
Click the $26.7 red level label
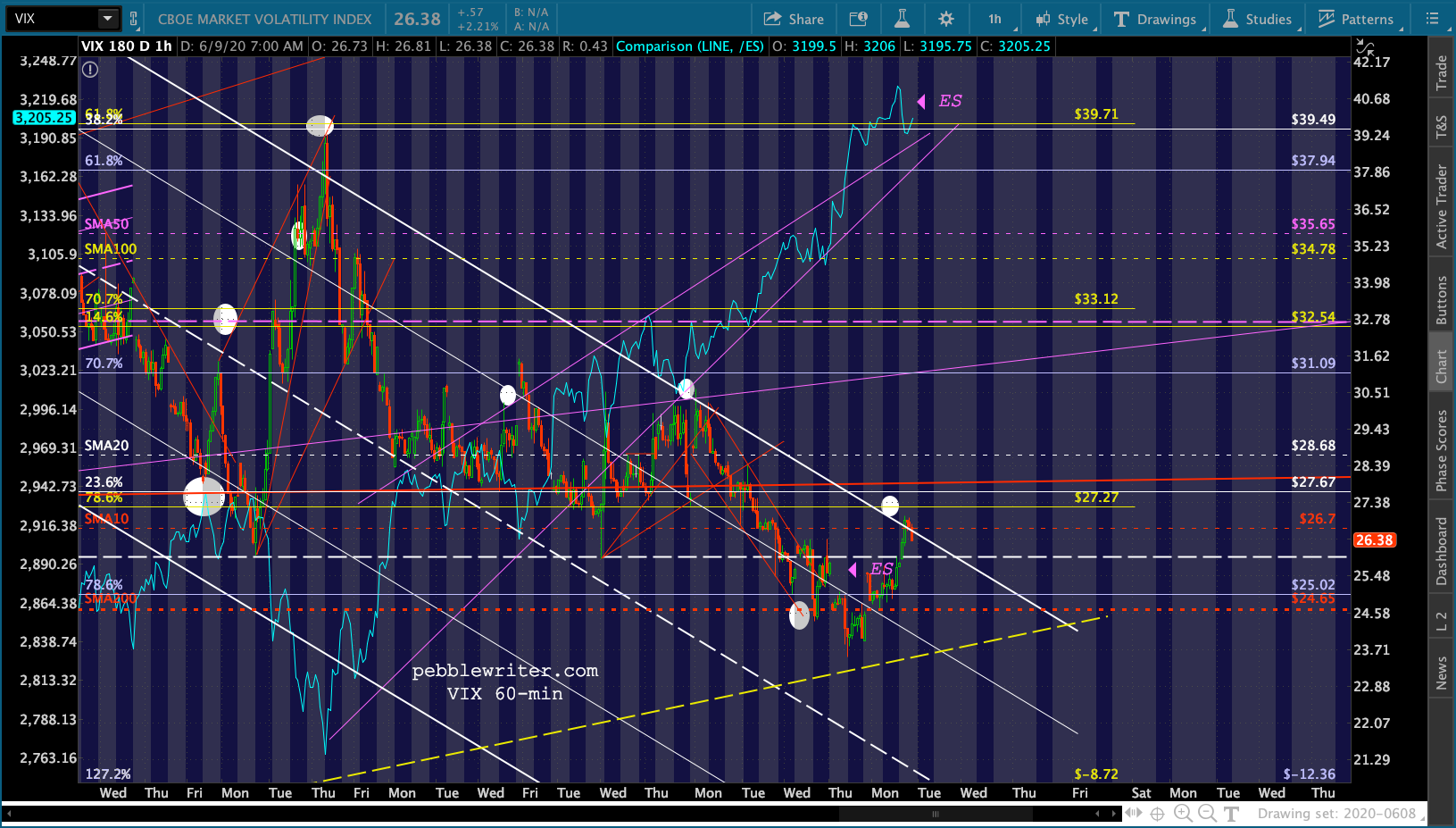pos(1318,519)
